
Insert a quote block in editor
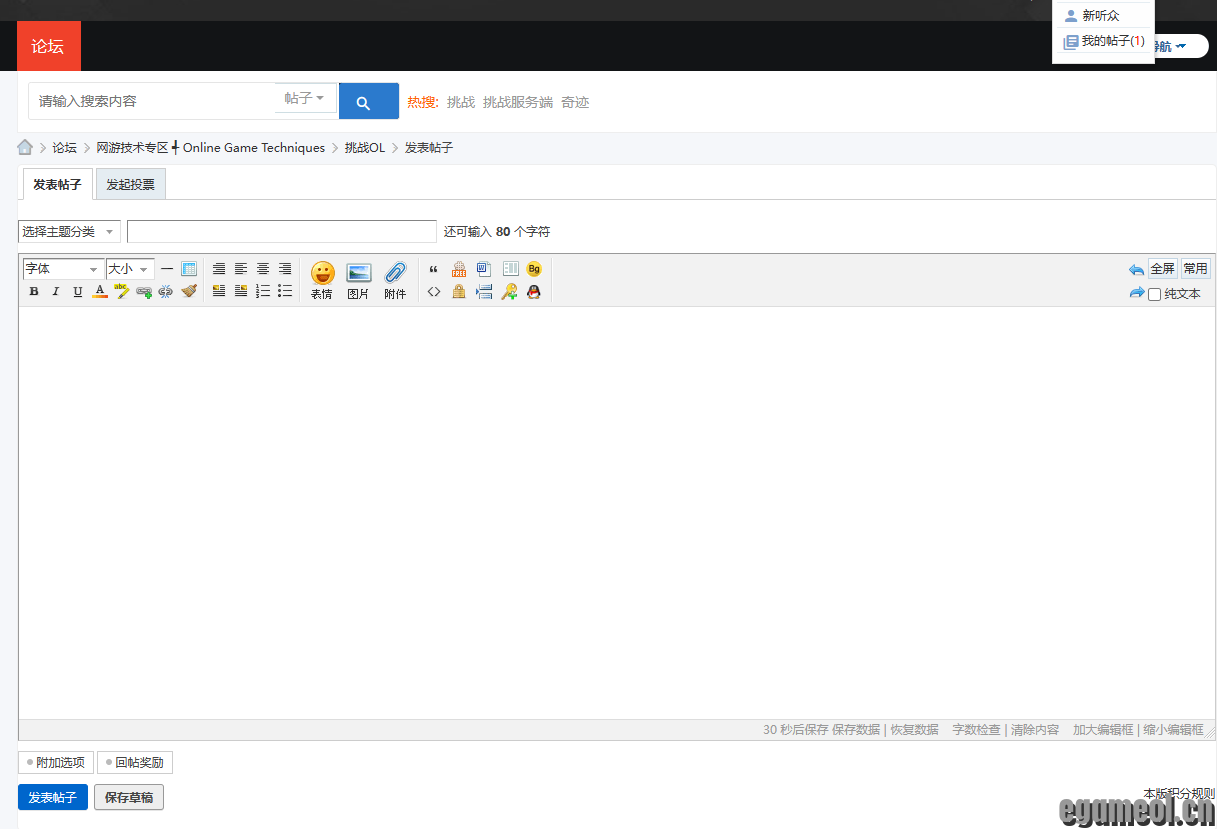pos(434,269)
